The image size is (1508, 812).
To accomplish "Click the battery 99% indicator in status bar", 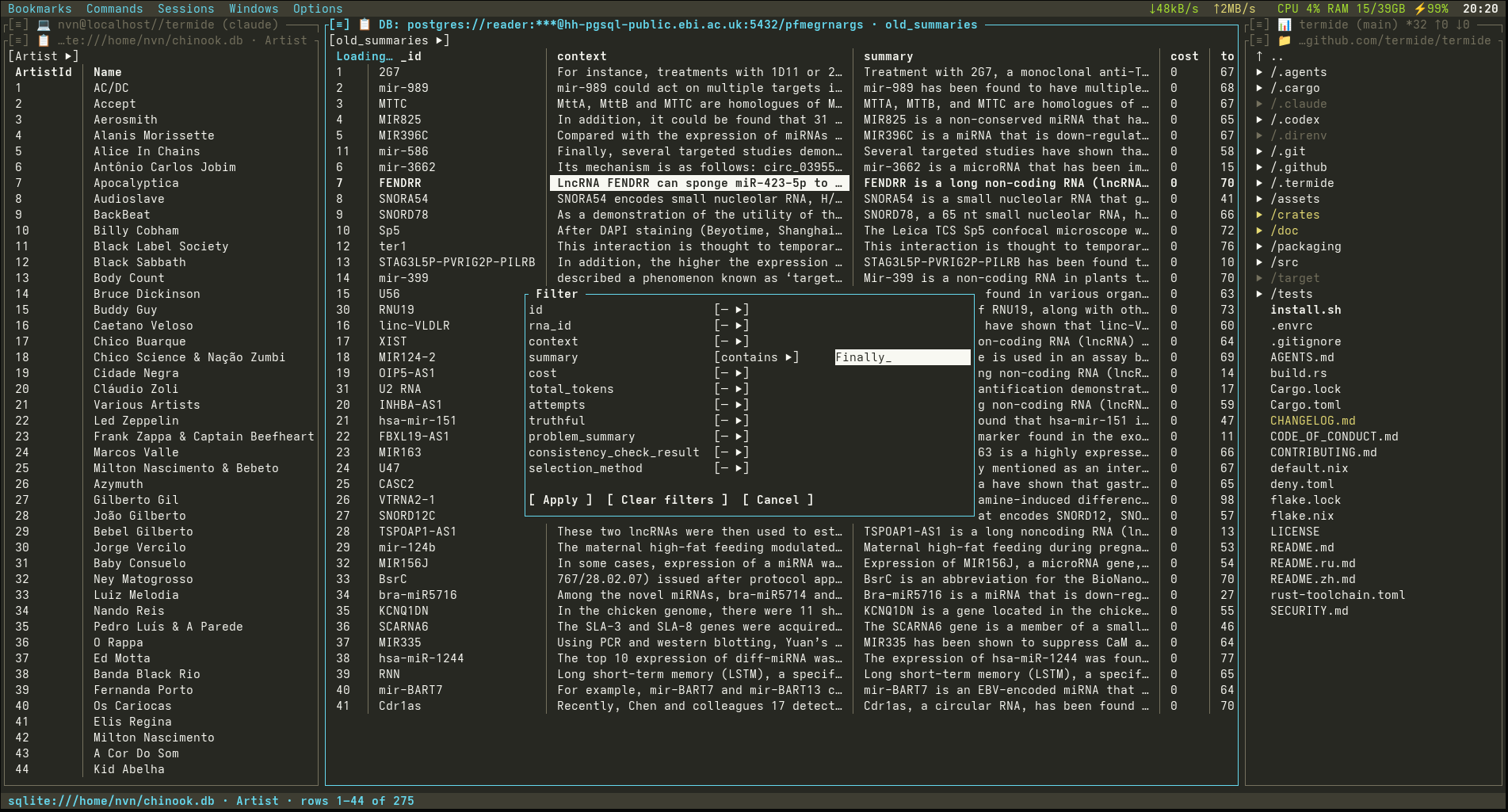I will 1431,9.
